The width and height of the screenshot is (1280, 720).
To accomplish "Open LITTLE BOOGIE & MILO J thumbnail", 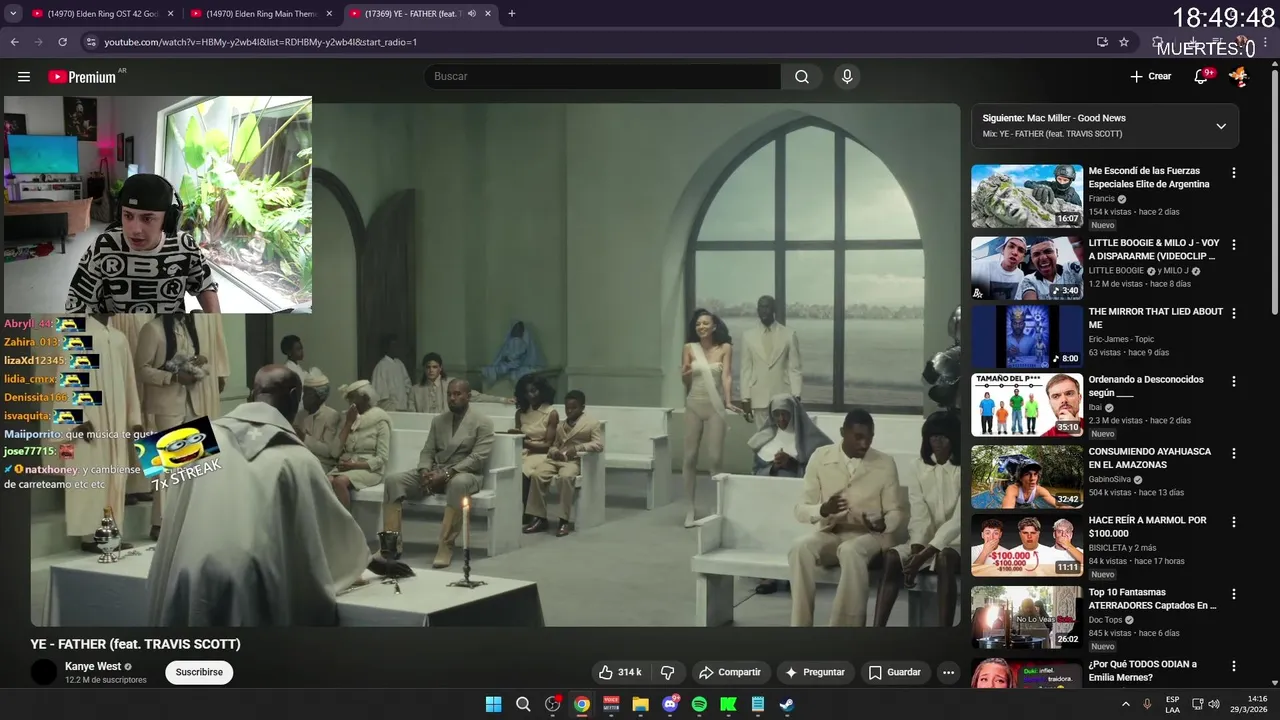I will [x=1027, y=268].
